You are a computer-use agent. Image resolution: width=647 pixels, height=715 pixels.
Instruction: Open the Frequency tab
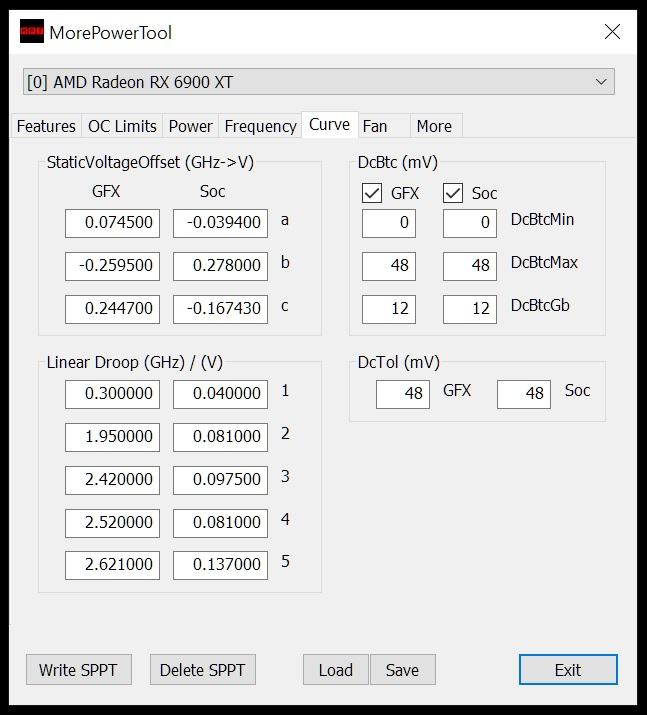point(260,126)
